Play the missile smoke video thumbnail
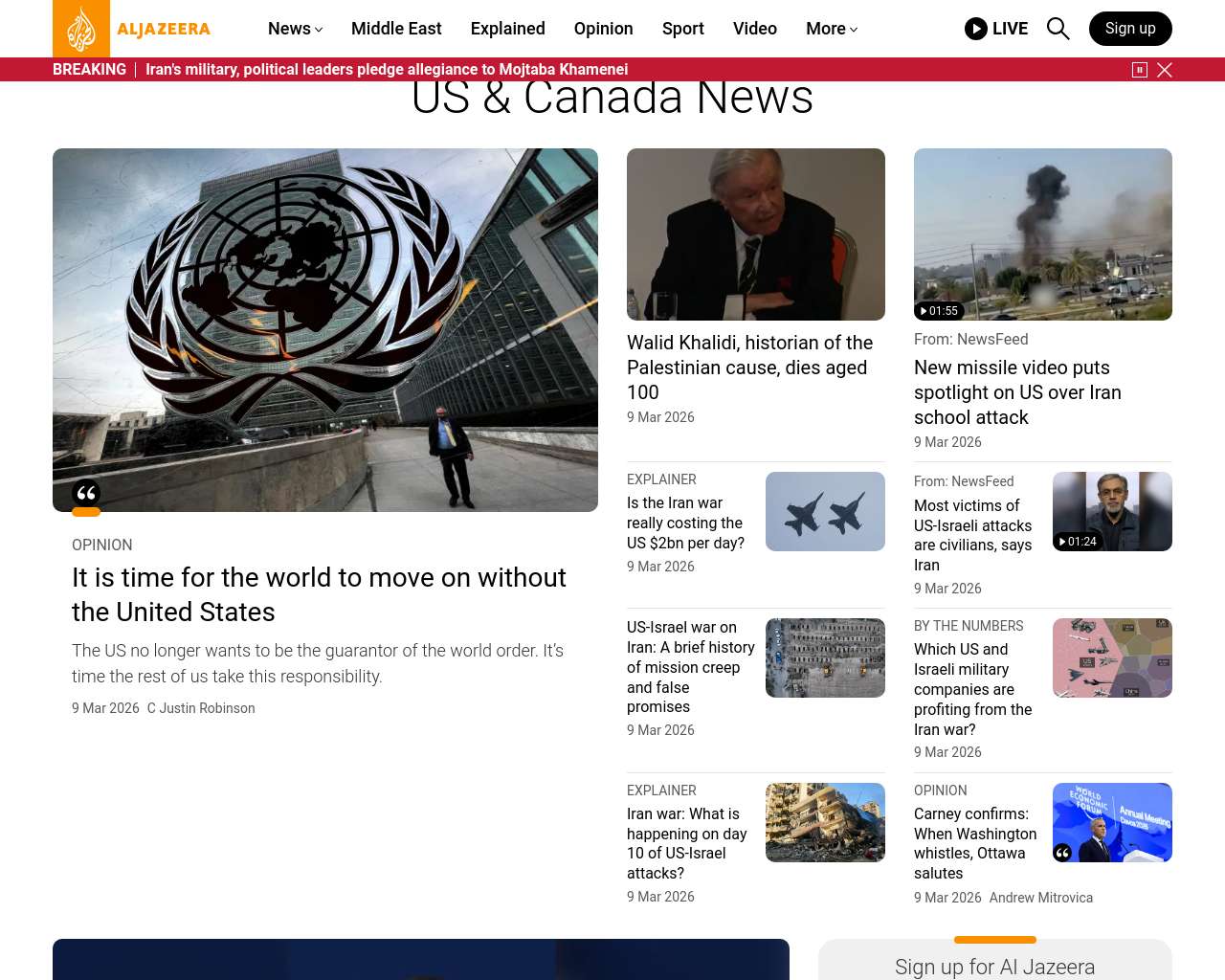1225x980 pixels. click(x=1043, y=234)
